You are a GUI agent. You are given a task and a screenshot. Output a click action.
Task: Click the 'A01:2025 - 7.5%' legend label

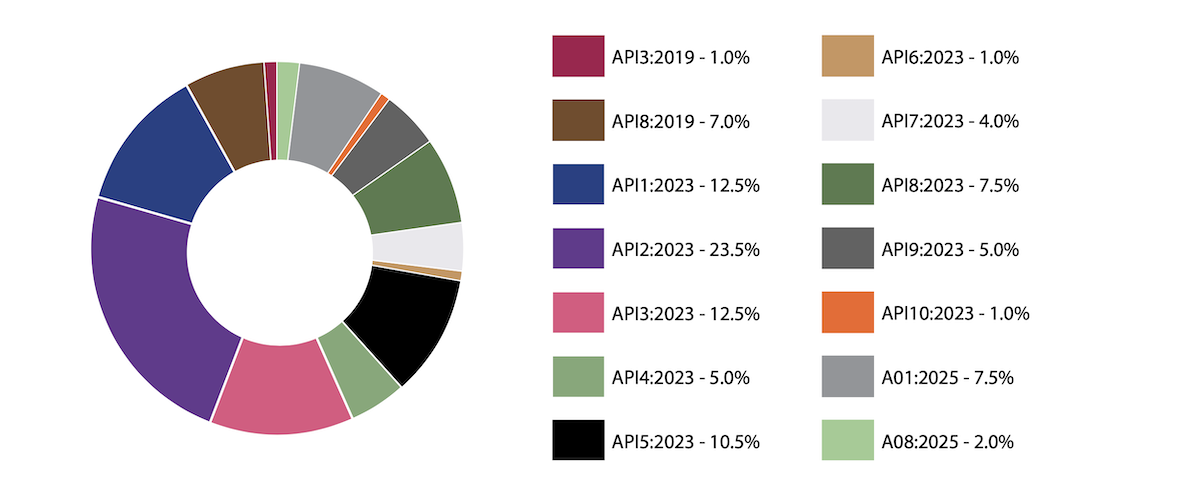click(948, 377)
